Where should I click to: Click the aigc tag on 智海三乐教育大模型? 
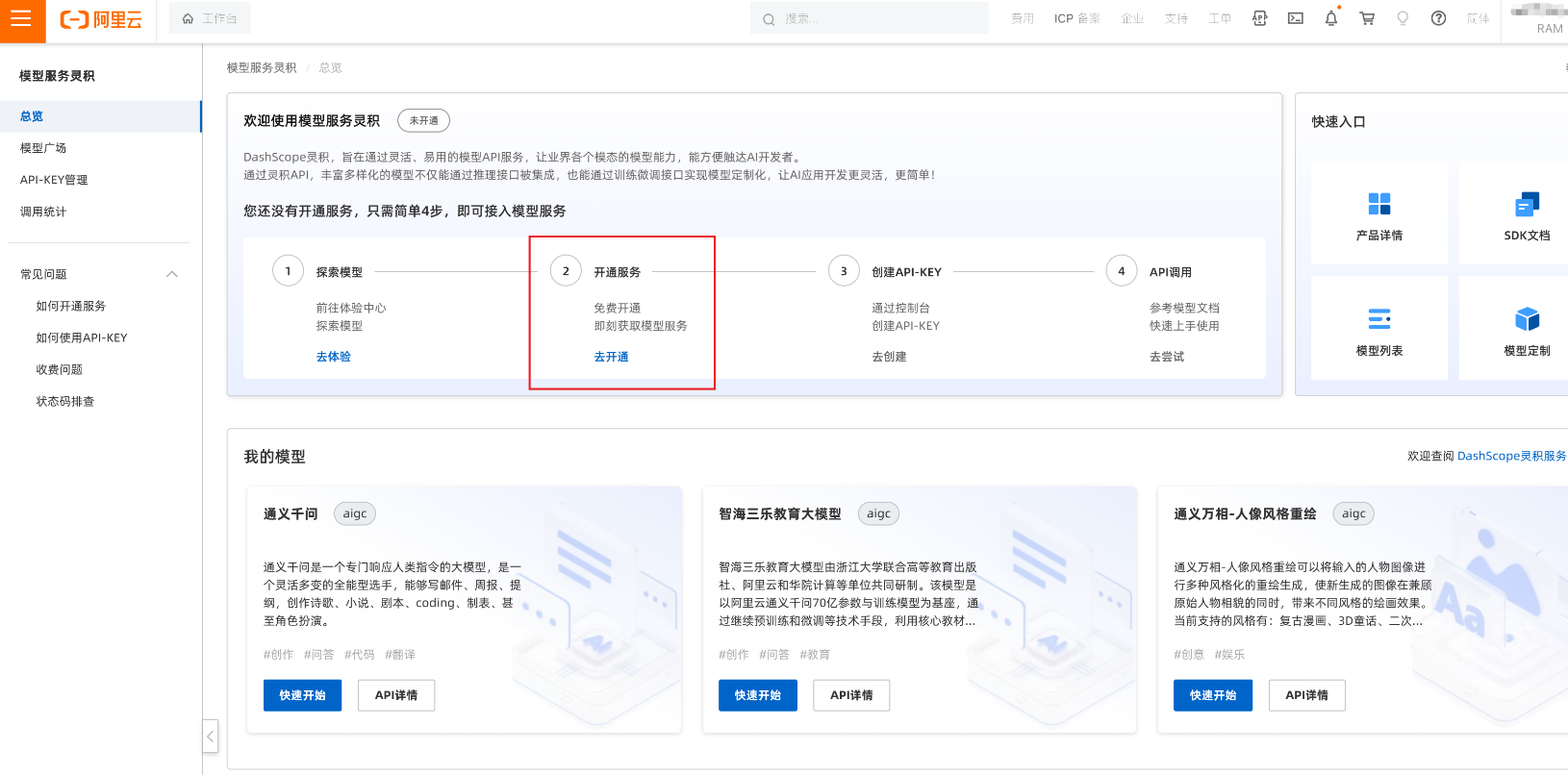pyautogui.click(x=878, y=513)
